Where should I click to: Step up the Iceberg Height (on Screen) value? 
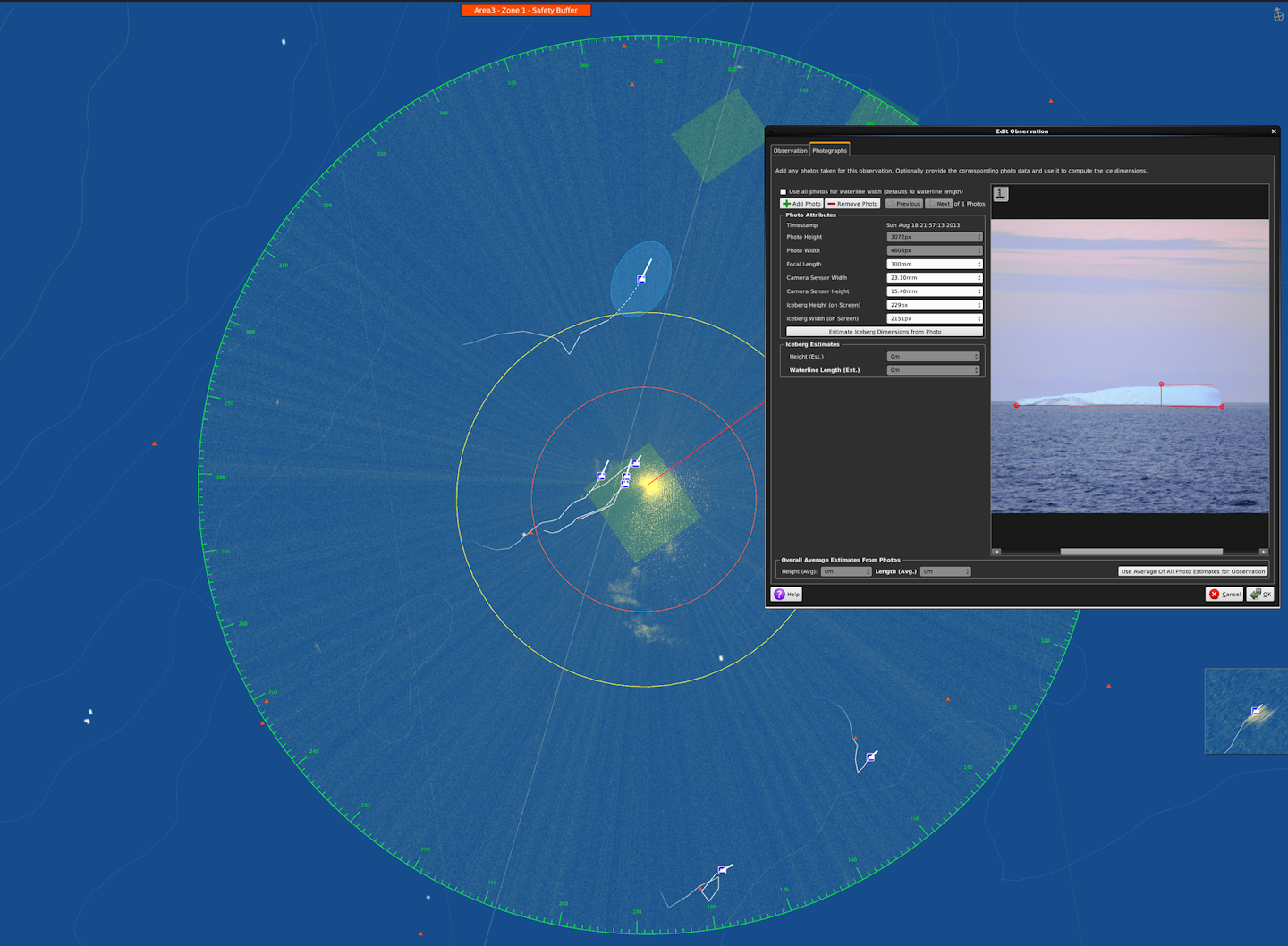(979, 302)
